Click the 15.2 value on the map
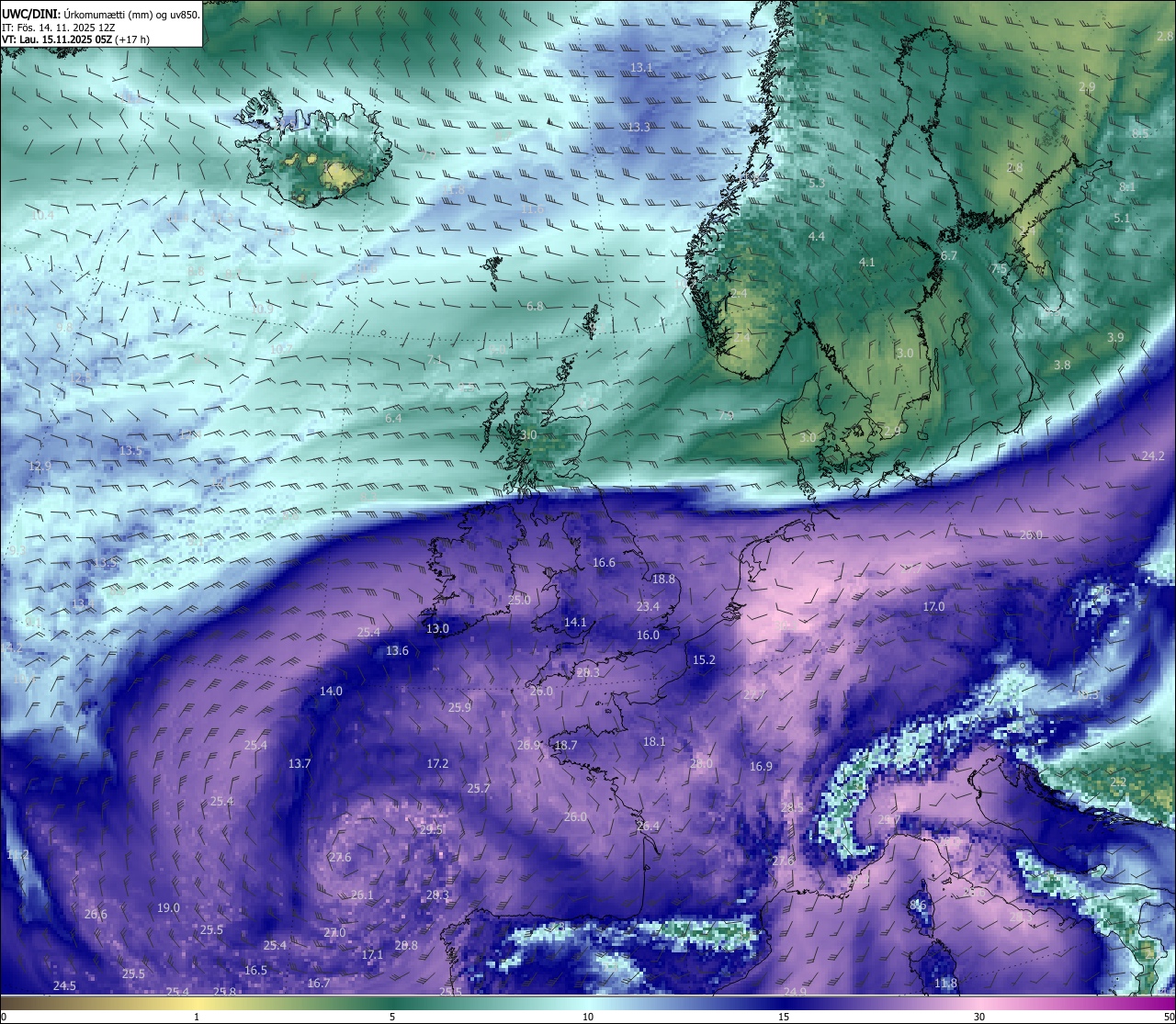This screenshot has width=1176, height=1024. point(704,660)
